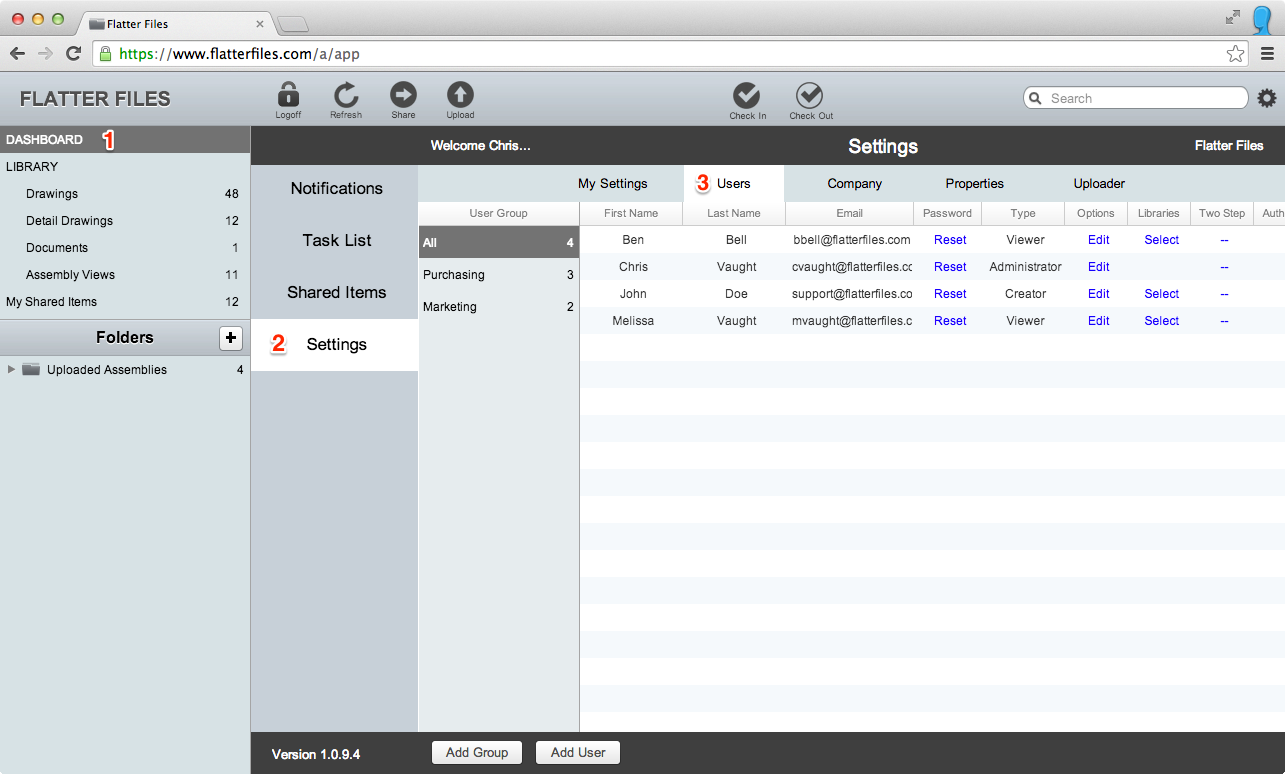This screenshot has width=1285, height=774.
Task: Switch to the Company tab
Action: (x=855, y=184)
